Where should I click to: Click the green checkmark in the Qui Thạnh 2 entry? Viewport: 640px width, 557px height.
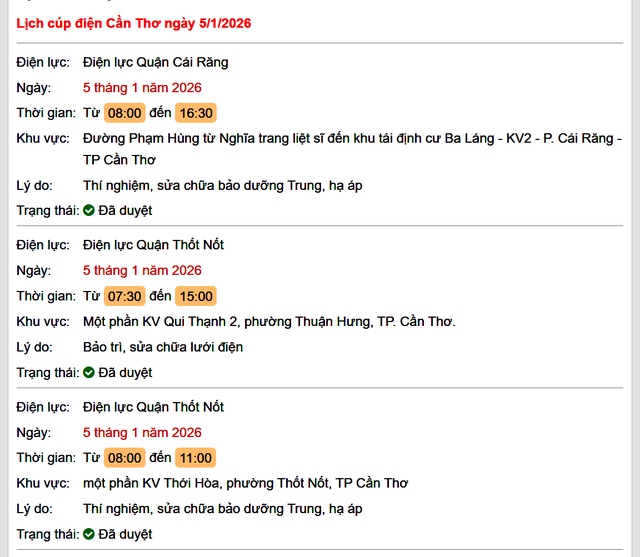pyautogui.click(x=89, y=373)
